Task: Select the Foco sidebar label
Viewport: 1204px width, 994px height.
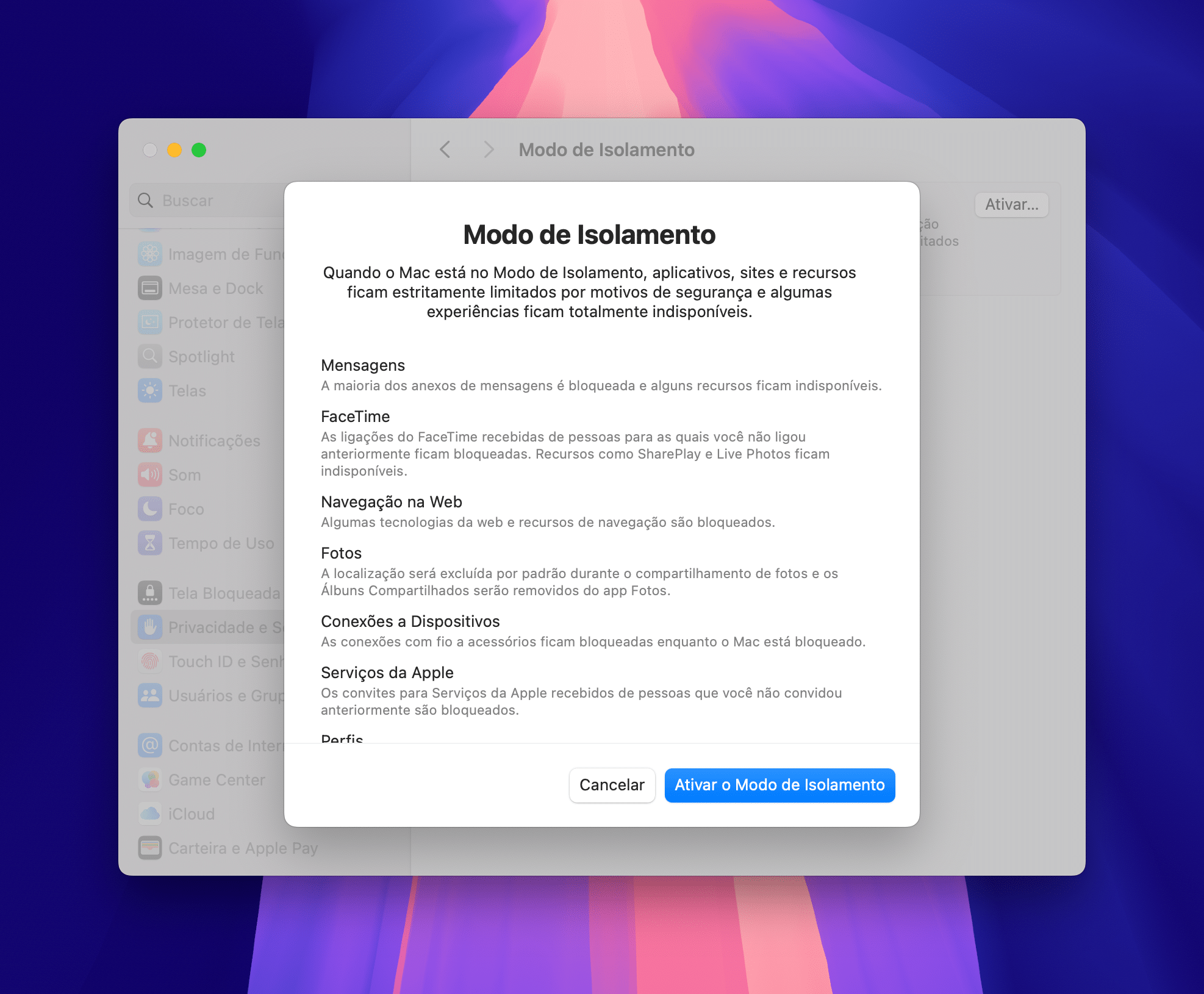Action: [x=186, y=509]
